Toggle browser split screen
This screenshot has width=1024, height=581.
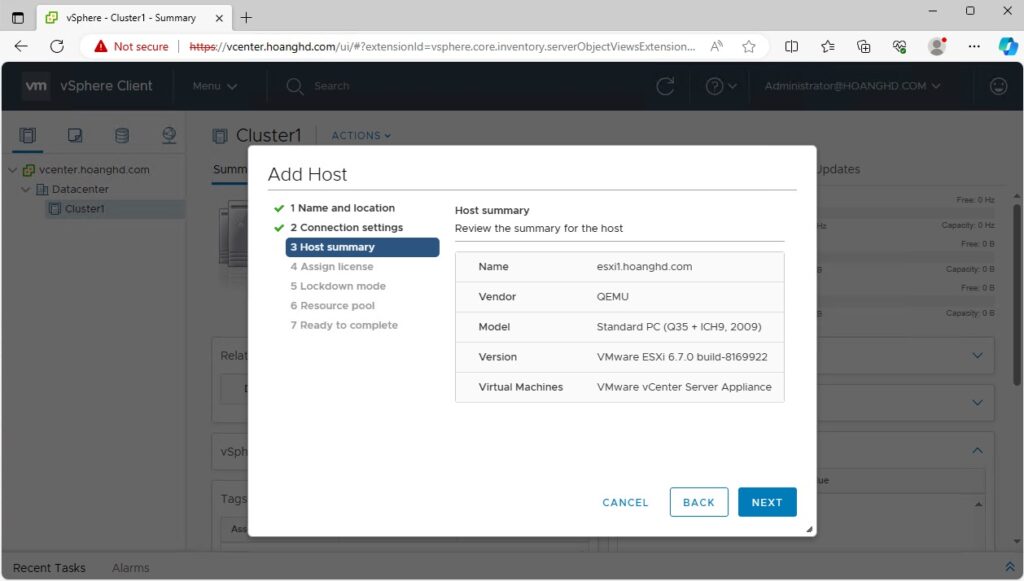pos(792,46)
